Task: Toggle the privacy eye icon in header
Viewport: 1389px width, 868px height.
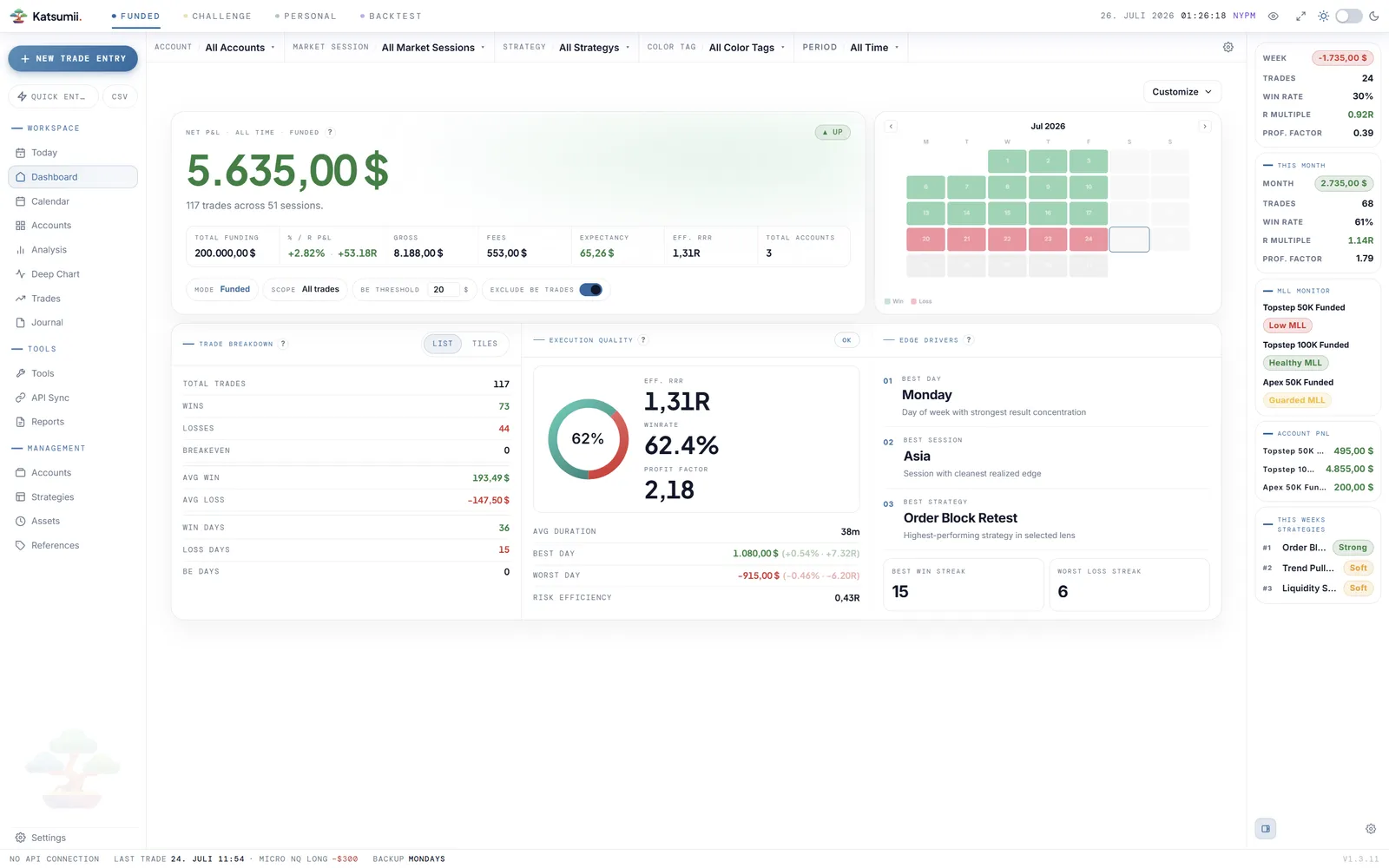Action: [1274, 16]
